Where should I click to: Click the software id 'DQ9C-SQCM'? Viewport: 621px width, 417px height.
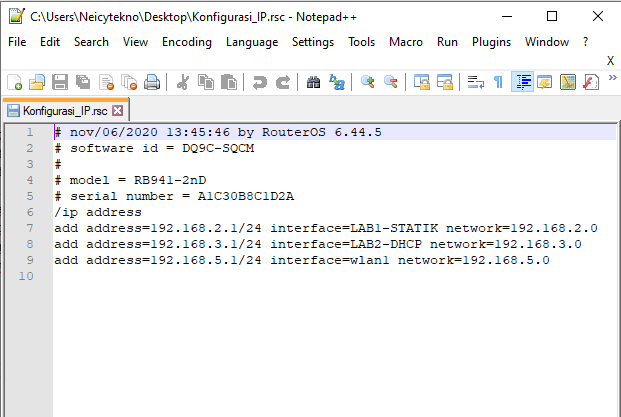tap(218, 148)
